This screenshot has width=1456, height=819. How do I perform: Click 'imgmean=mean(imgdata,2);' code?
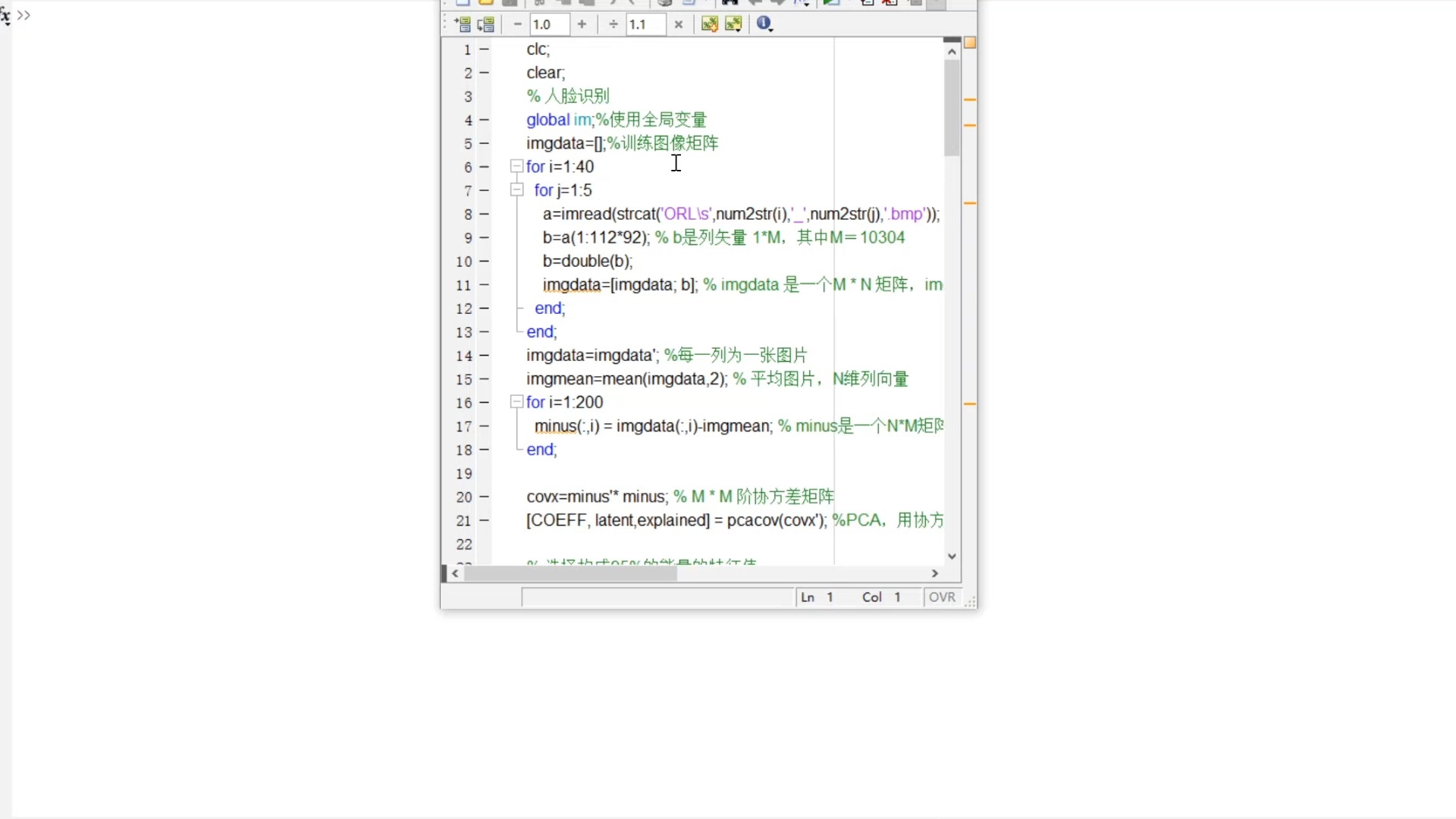pos(627,378)
